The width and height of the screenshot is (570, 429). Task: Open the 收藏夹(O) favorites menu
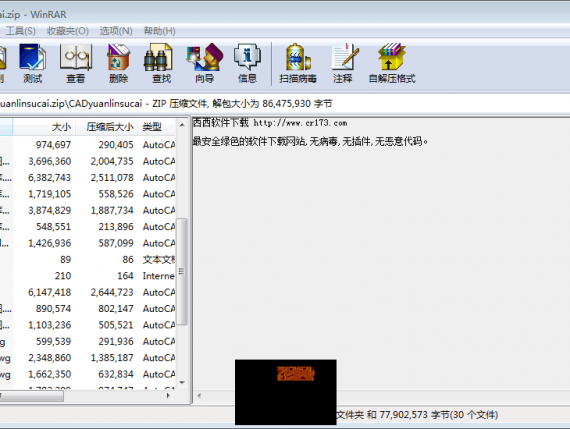68,31
